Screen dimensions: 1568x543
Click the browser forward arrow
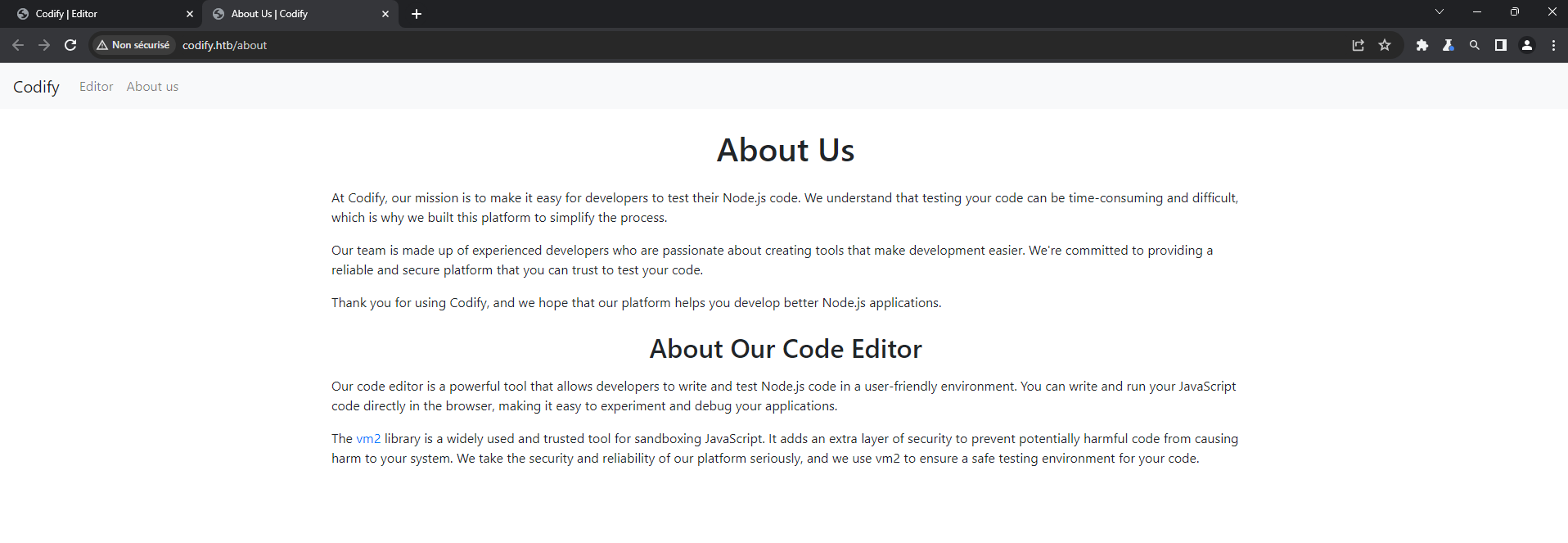point(44,45)
